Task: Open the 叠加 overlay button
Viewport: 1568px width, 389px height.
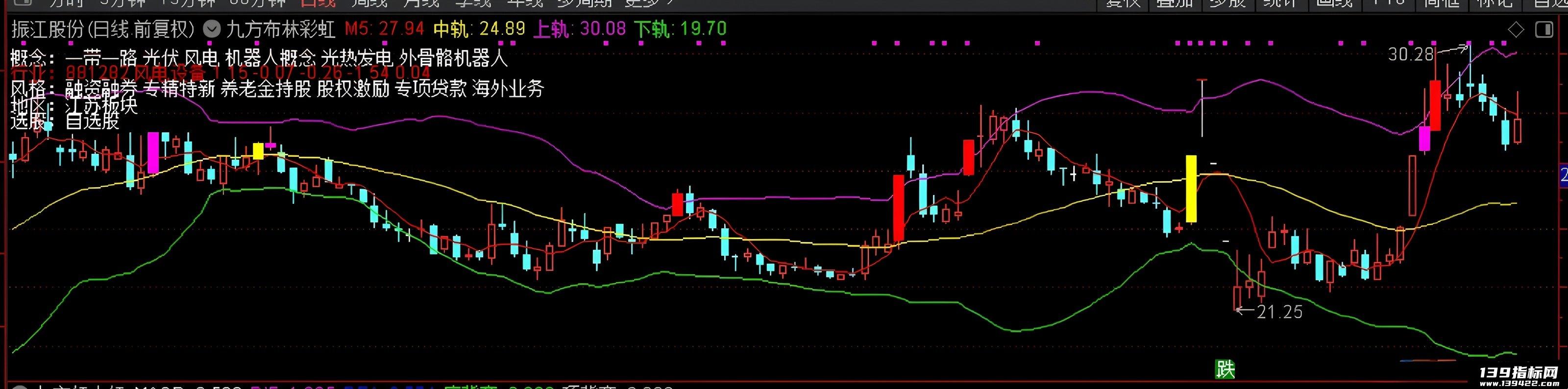Action: 1175,3
